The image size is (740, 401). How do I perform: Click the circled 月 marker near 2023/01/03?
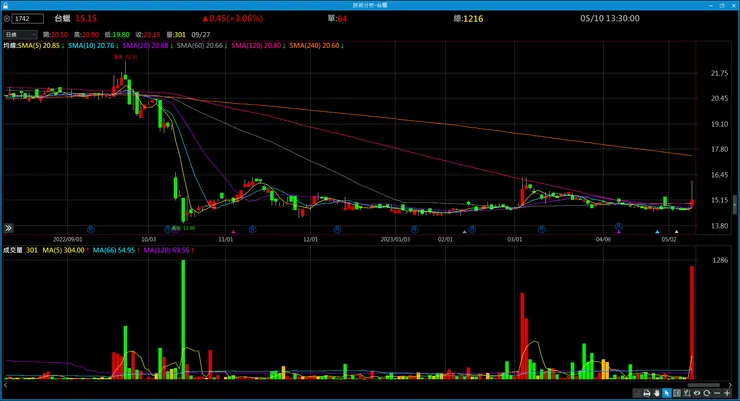[x=414, y=229]
